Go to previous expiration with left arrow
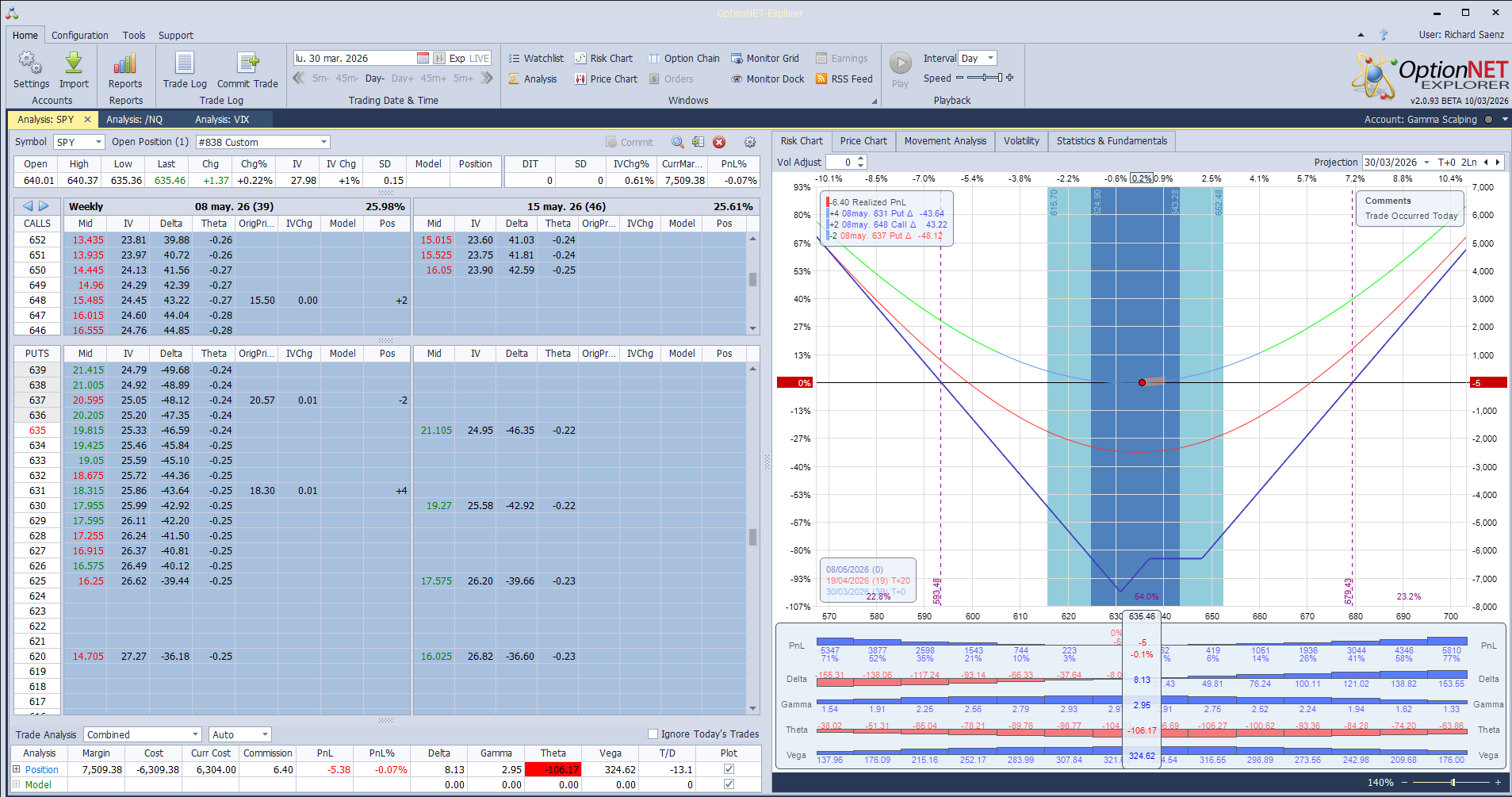The height and width of the screenshot is (797, 1512). coord(29,206)
